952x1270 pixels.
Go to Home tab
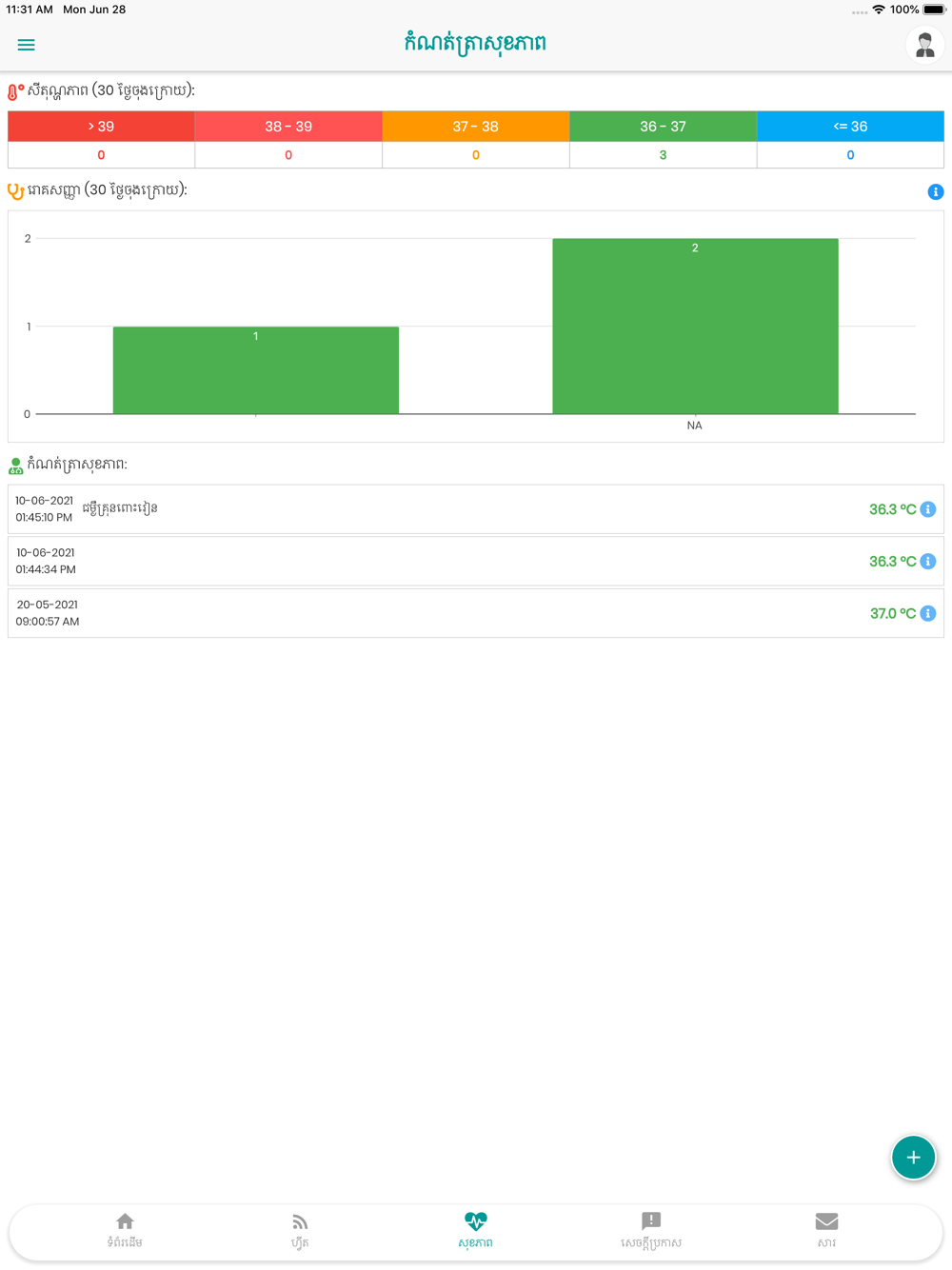click(125, 1231)
